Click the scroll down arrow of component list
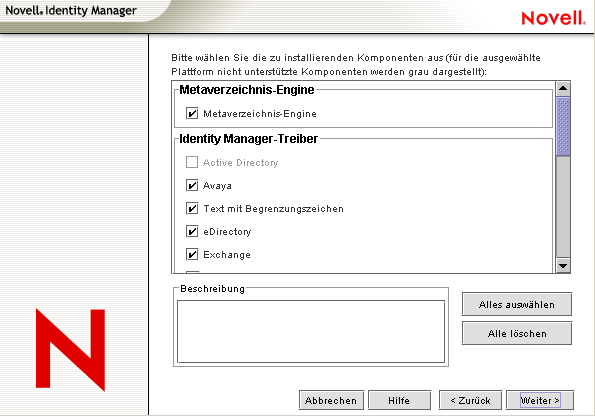The height and width of the screenshot is (416, 595). pyautogui.click(x=563, y=265)
